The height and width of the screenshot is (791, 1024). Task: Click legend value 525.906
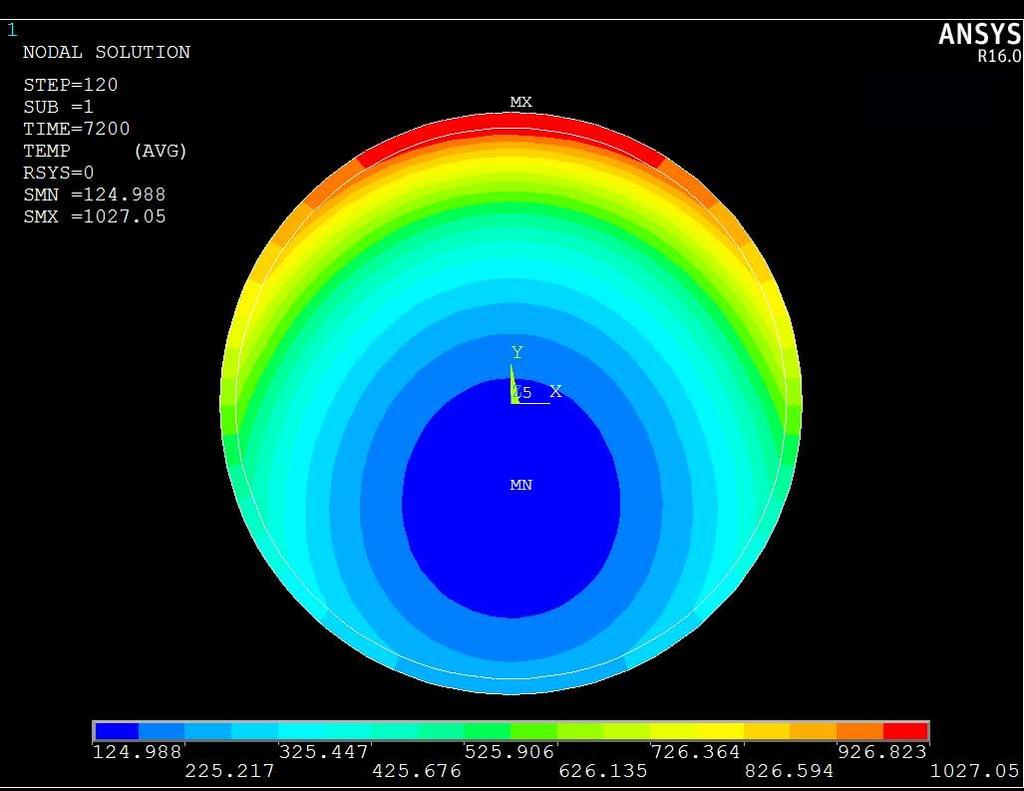click(x=509, y=752)
